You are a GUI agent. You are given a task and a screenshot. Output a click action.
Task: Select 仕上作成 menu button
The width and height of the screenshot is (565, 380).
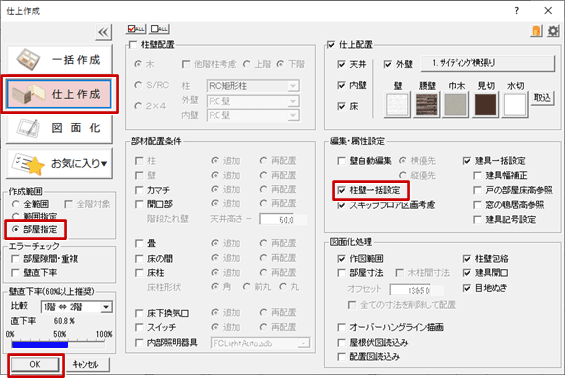coord(59,94)
